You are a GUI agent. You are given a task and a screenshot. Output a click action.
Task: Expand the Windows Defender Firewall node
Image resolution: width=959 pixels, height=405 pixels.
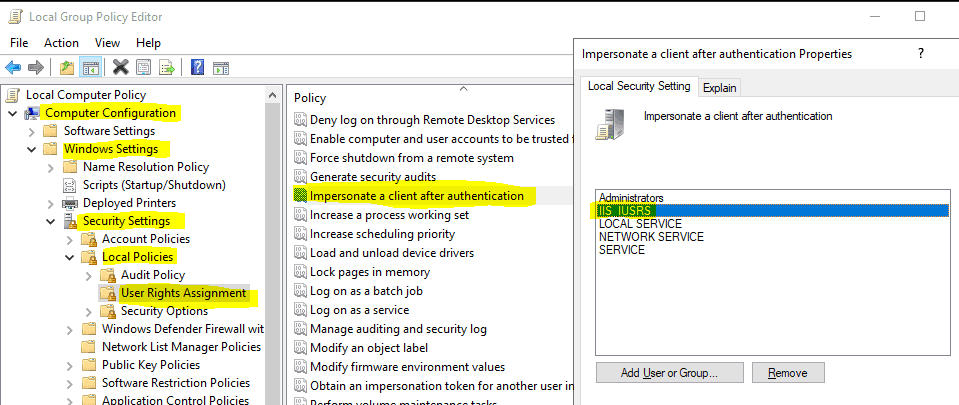(70, 330)
